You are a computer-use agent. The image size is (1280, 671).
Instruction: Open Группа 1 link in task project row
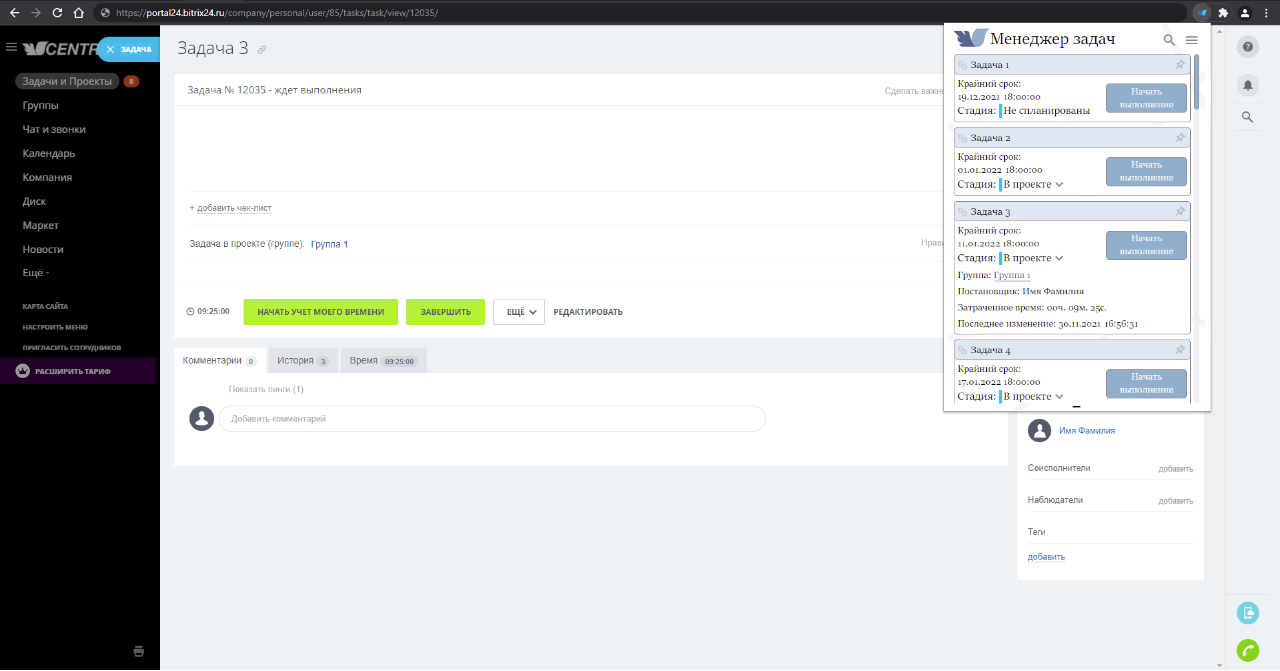coord(329,244)
